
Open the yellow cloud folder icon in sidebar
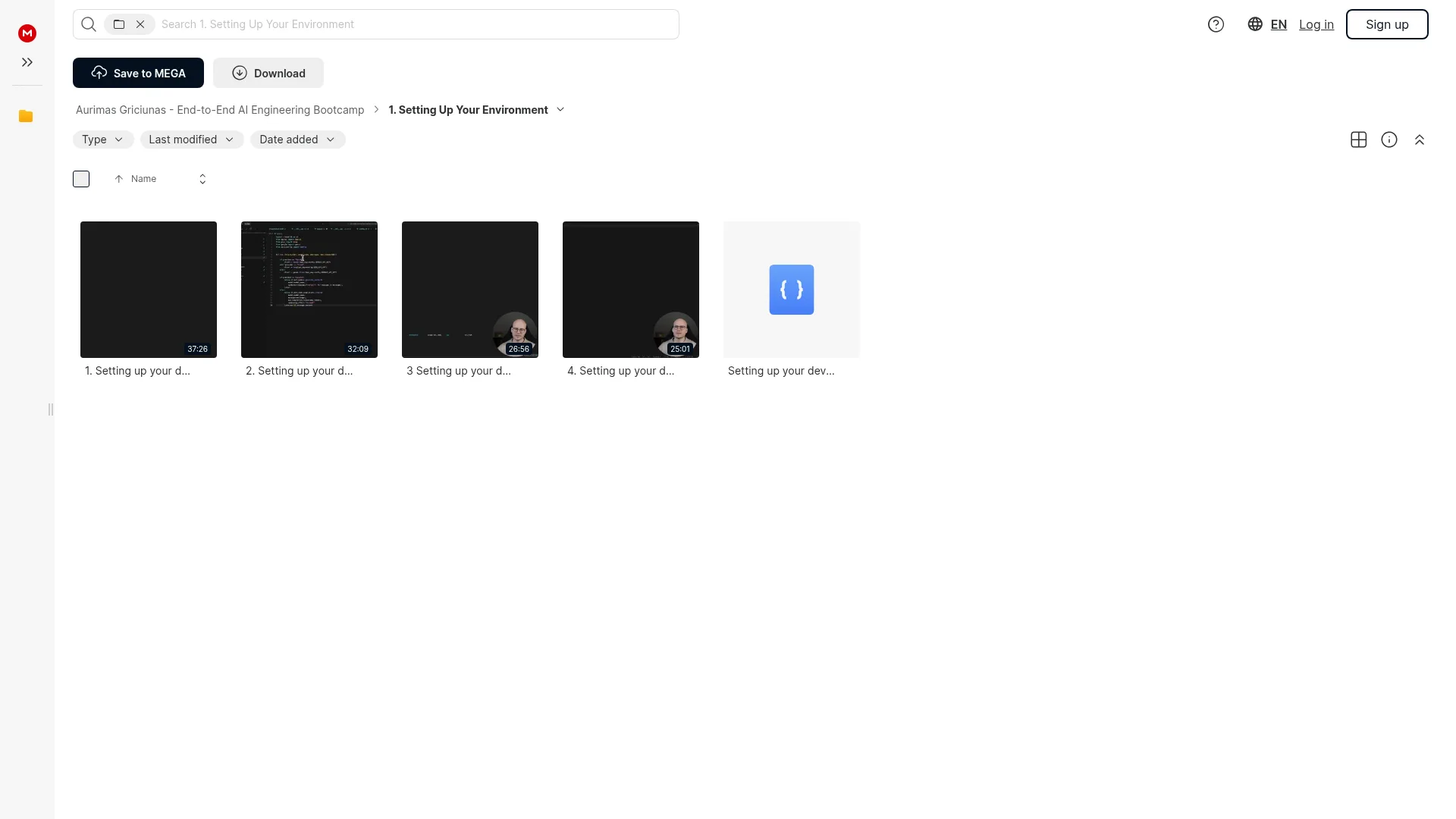click(x=26, y=116)
